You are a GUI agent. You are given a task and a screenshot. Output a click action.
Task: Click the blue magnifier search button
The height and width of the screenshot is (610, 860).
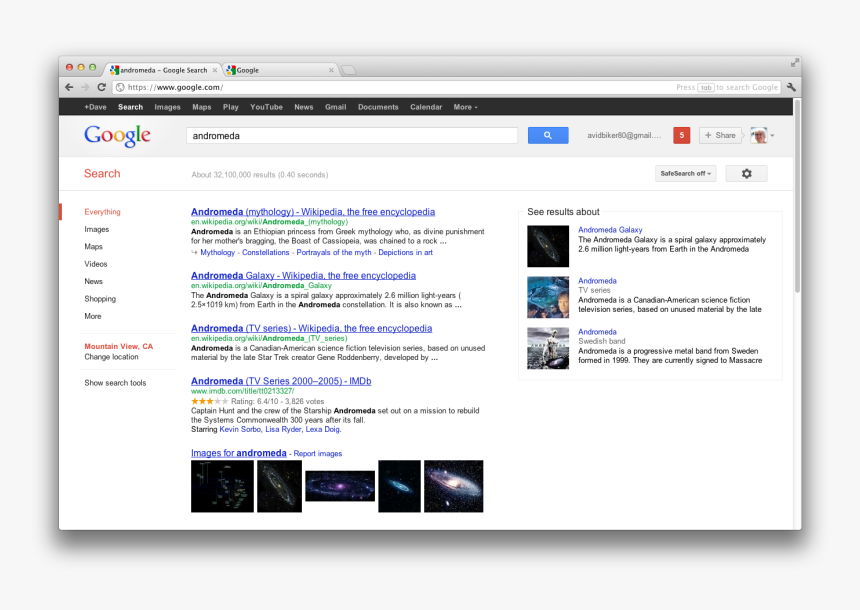tap(548, 135)
